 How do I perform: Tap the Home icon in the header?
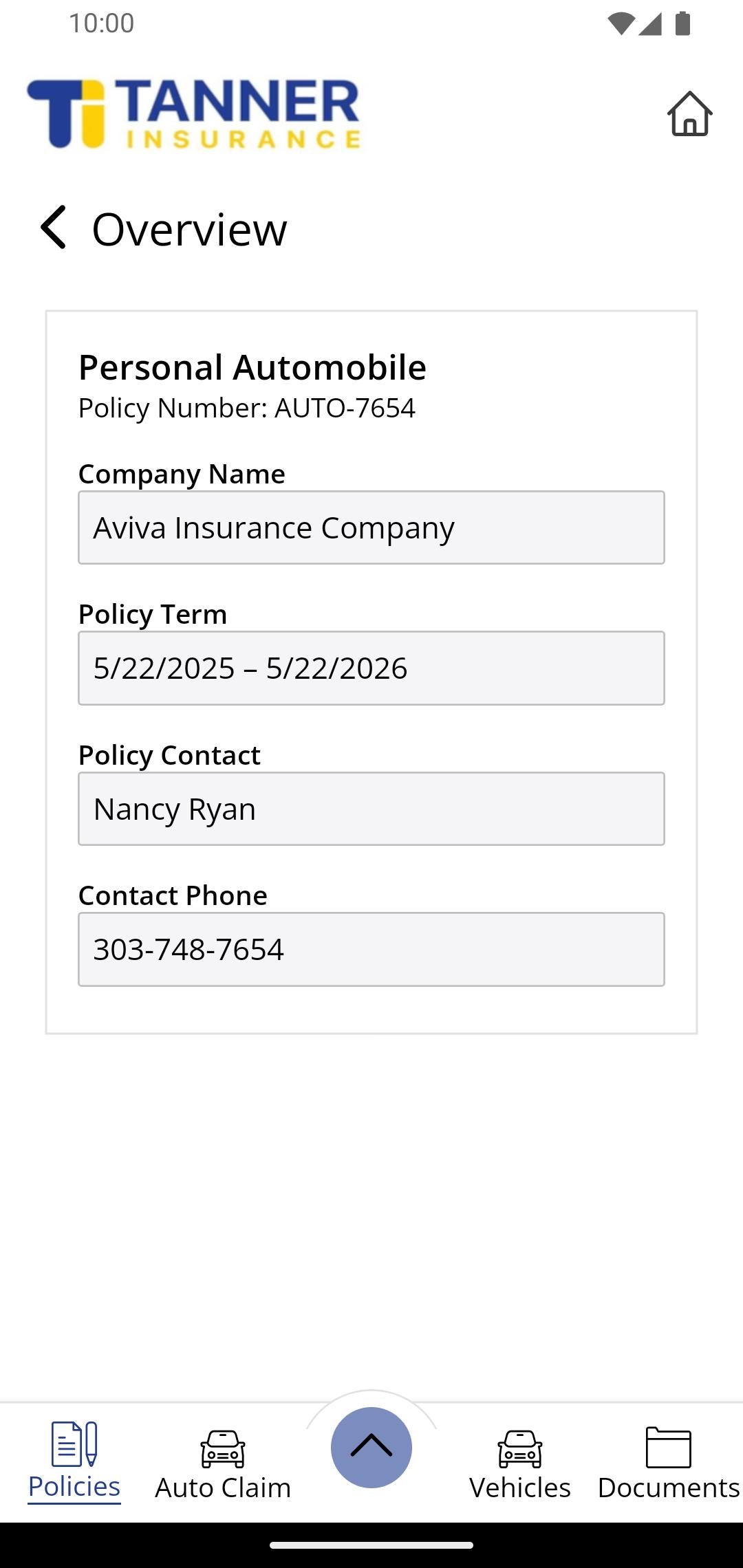pos(689,113)
